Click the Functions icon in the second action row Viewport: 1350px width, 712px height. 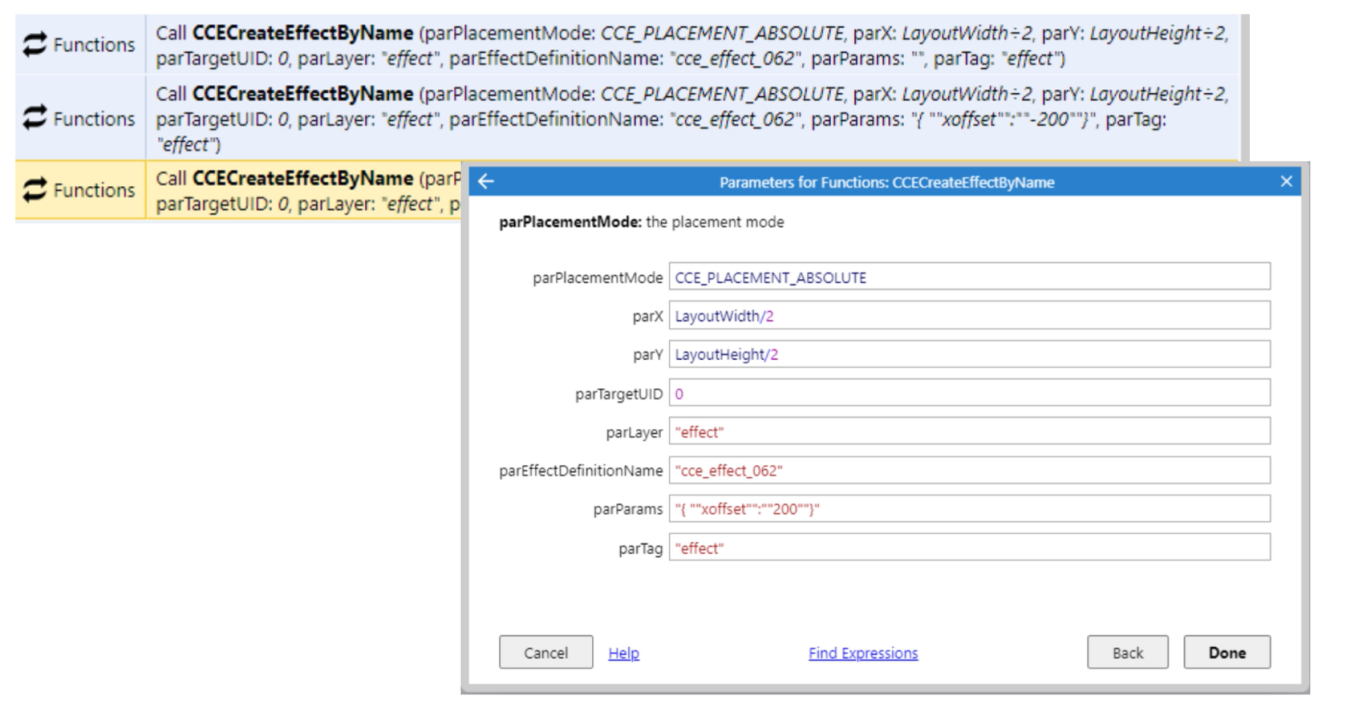tap(35, 118)
